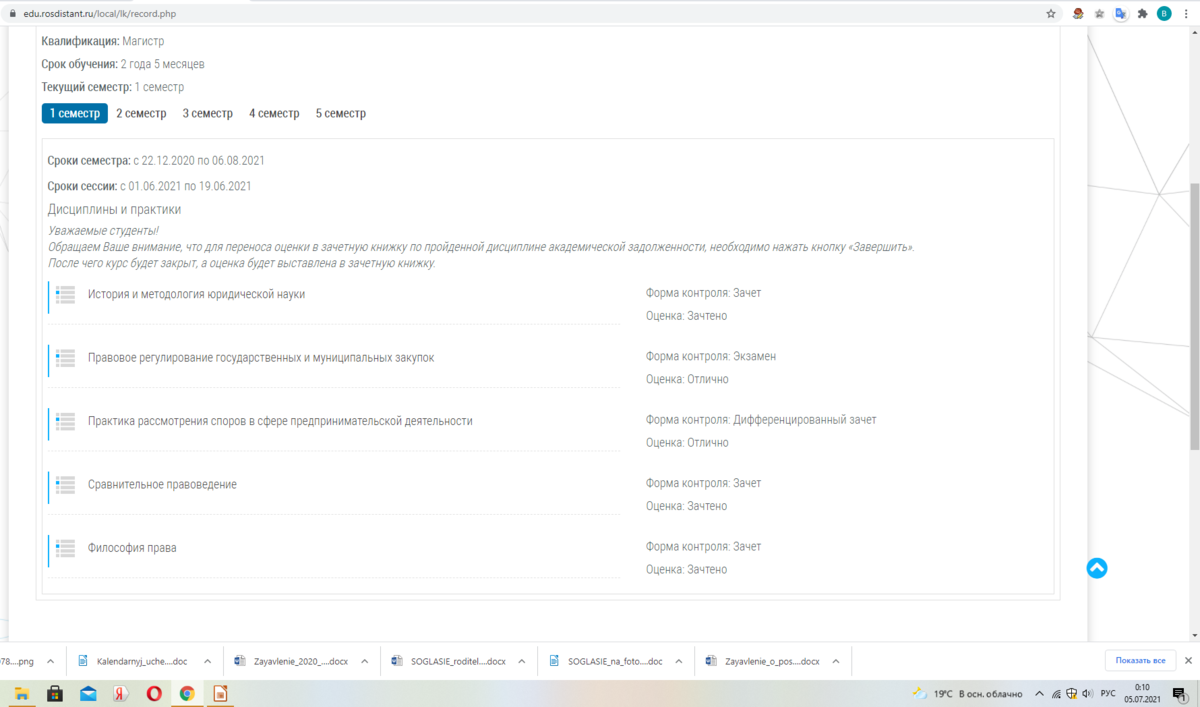Viewport: 1200px width, 707px height.
Task: Click list icon beside Сравнительное правоведение
Action: point(66,485)
